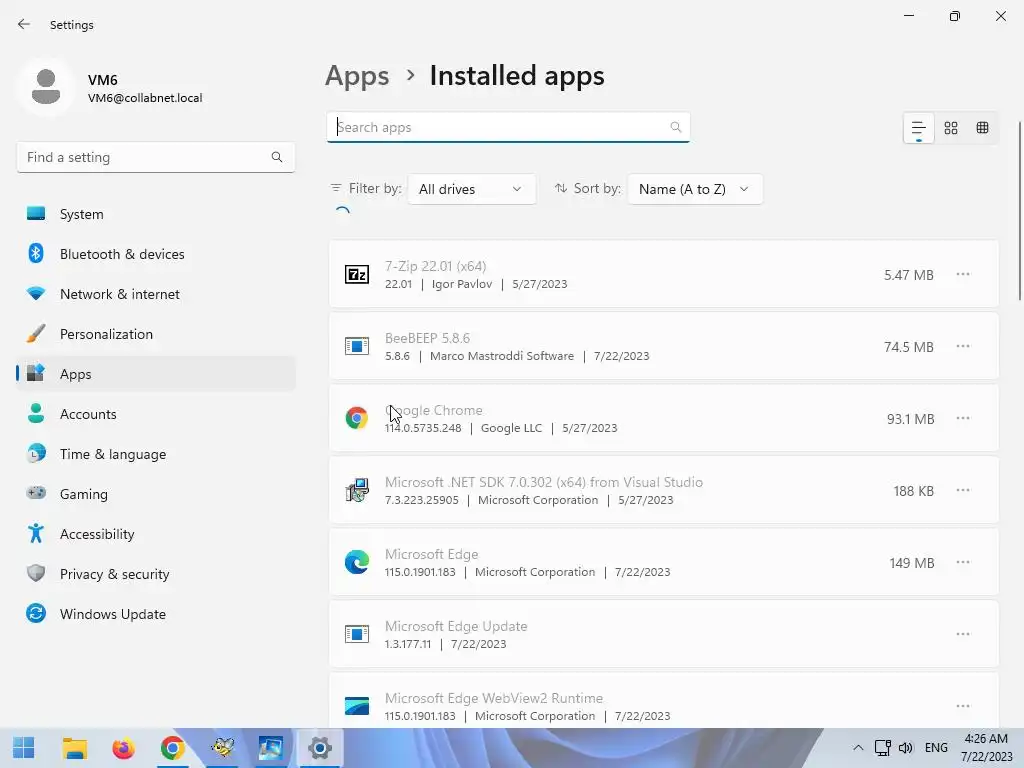
Task: Switch to grid view layout
Action: pyautogui.click(x=951, y=128)
